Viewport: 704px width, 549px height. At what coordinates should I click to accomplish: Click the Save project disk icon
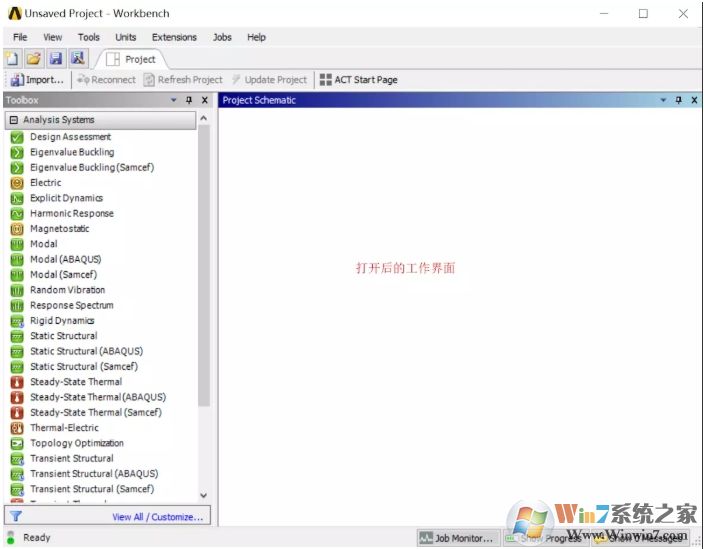click(x=56, y=59)
